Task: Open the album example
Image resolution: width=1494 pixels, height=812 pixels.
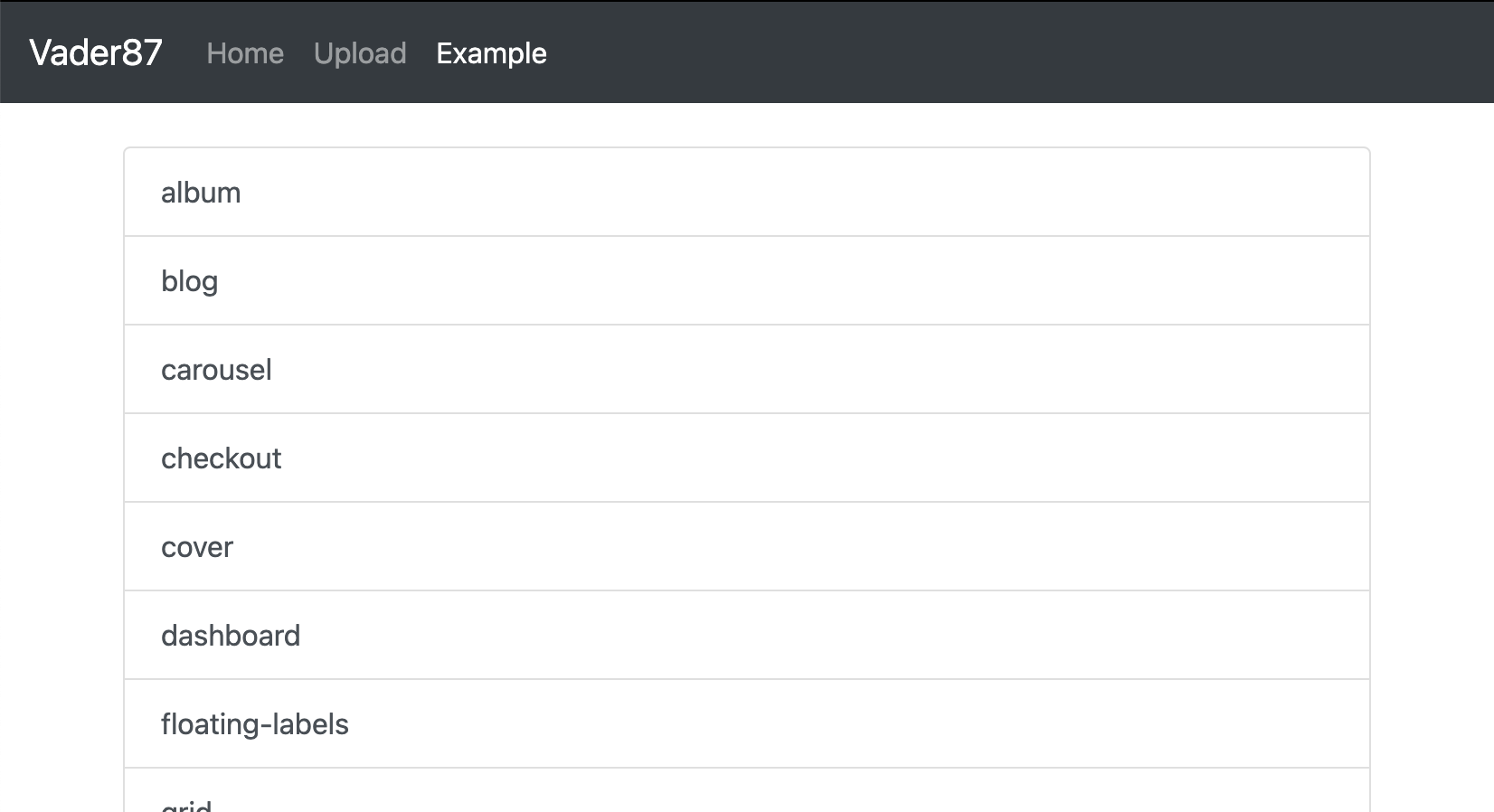Action: coord(747,193)
